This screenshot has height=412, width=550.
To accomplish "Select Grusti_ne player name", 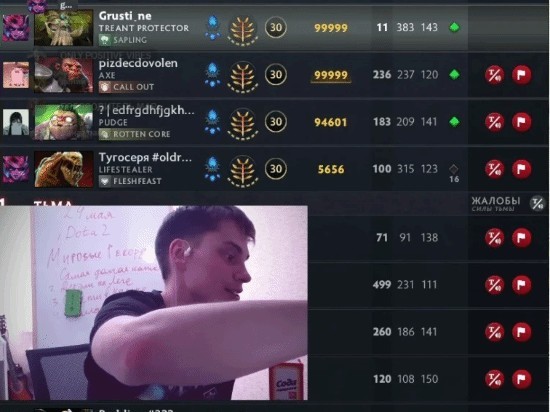I will [x=125, y=16].
